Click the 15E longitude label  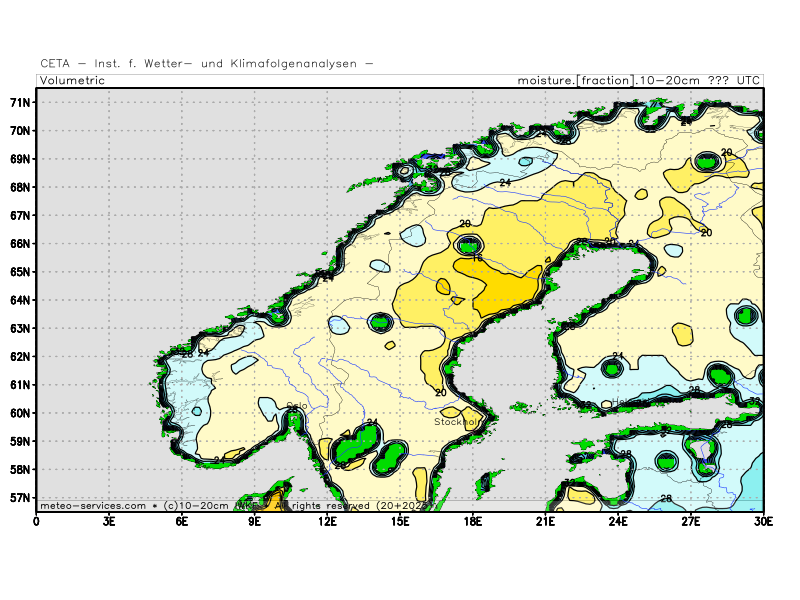(400, 521)
